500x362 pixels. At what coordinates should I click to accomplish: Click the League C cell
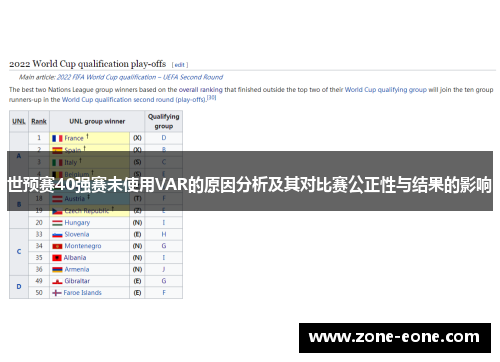click(19, 252)
